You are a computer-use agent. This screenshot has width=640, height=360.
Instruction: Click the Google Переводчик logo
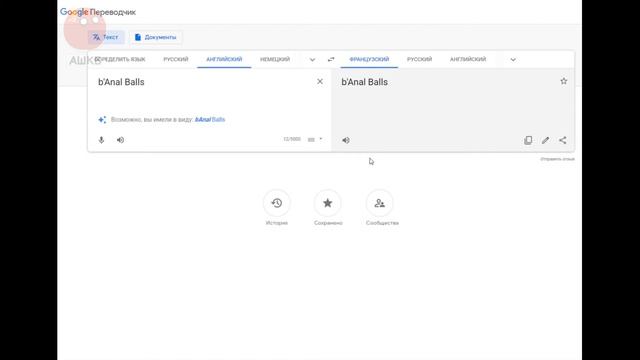pyautogui.click(x=98, y=12)
